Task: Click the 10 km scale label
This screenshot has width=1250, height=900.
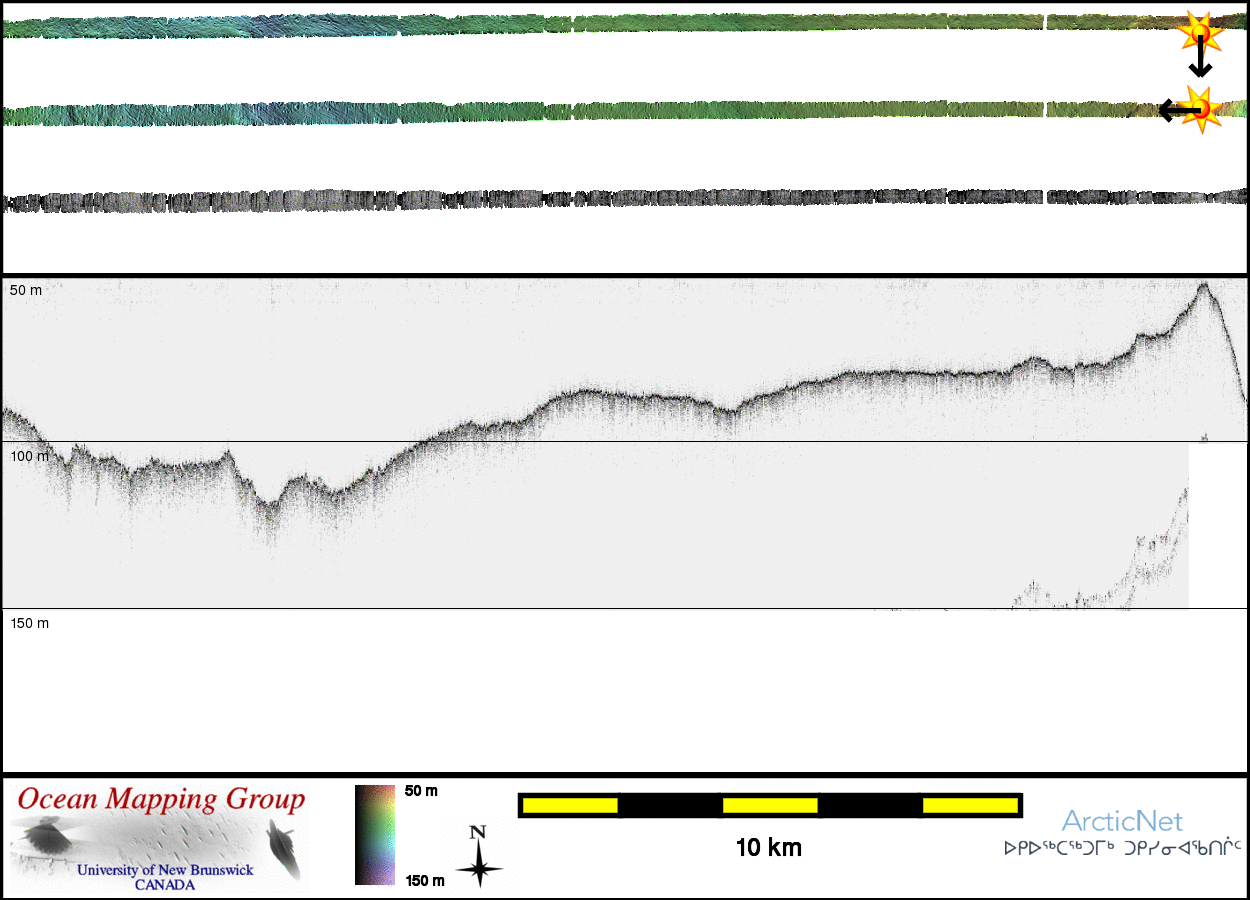Action: click(768, 849)
